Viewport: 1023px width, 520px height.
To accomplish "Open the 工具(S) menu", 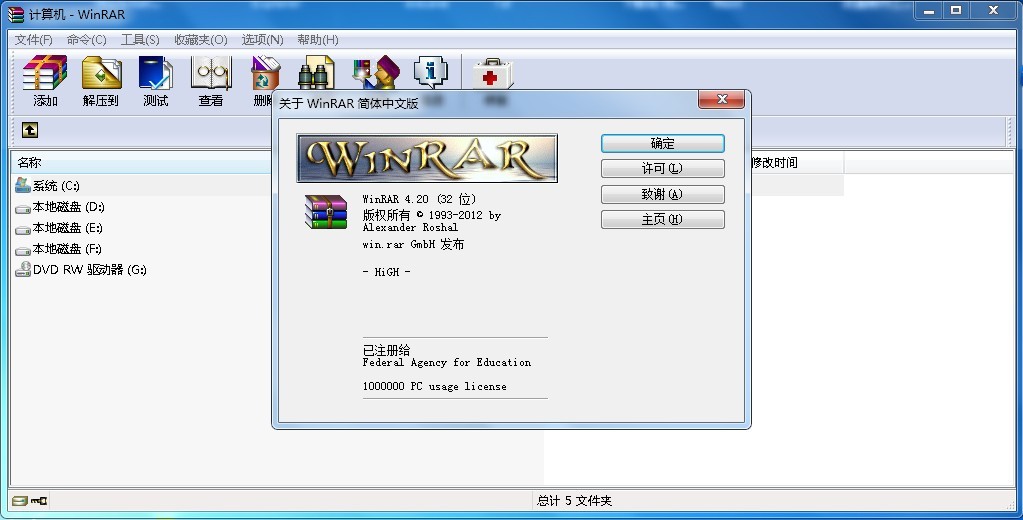I will [x=140, y=40].
